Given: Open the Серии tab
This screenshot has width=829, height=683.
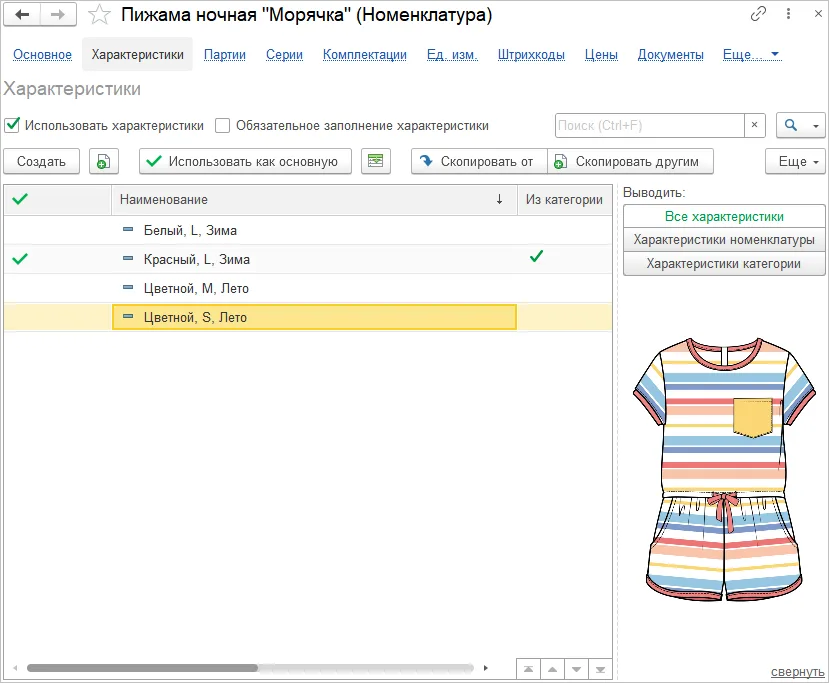Looking at the screenshot, I should tap(284, 54).
